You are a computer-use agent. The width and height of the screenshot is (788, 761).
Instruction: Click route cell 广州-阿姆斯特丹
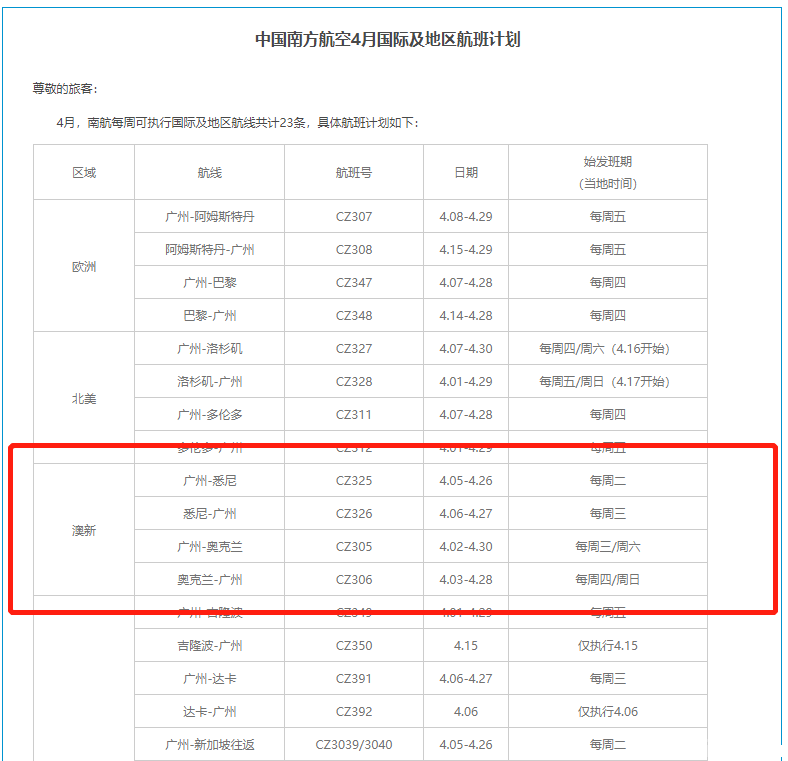click(x=210, y=217)
